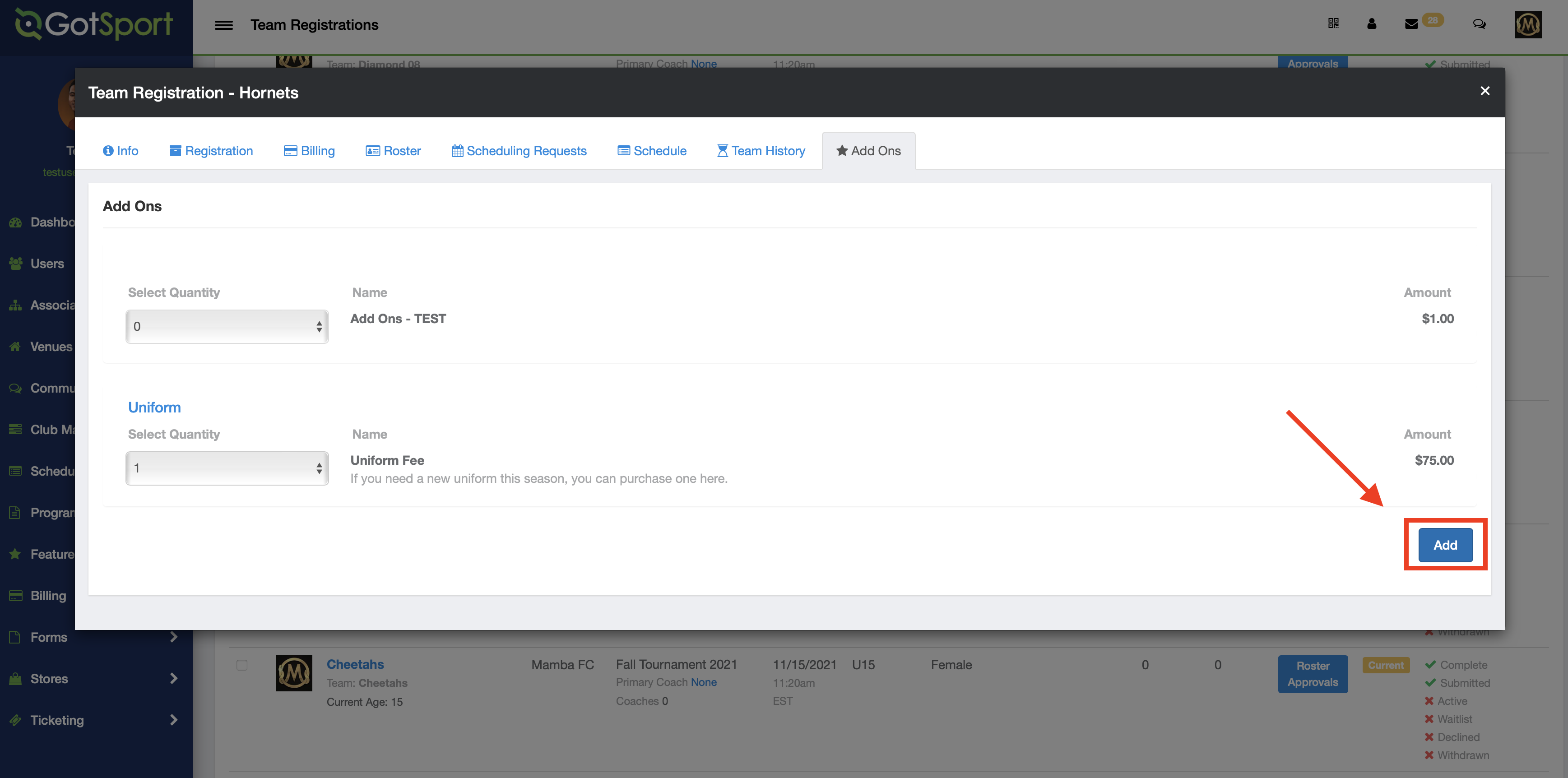Click the Dashboard sidebar icon
Image resolution: width=1568 pixels, height=778 pixels.
(x=15, y=222)
